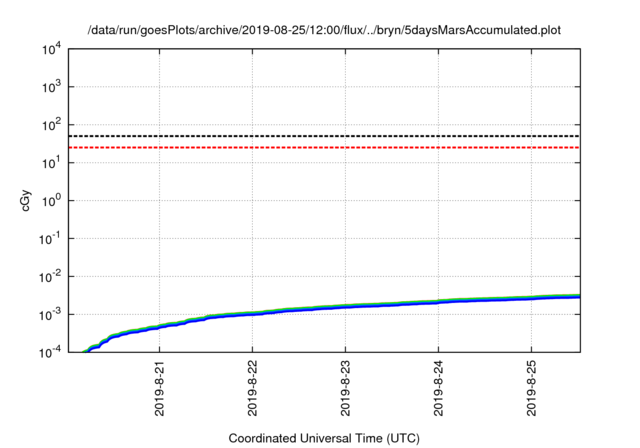This screenshot has height=448, width=640.
Task: Click the cGy y-axis label
Action: pos(26,201)
